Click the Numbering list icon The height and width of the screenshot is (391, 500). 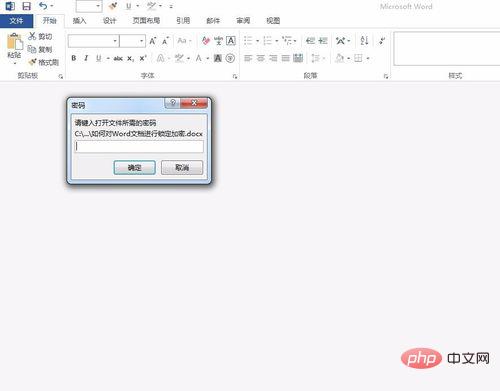point(267,41)
